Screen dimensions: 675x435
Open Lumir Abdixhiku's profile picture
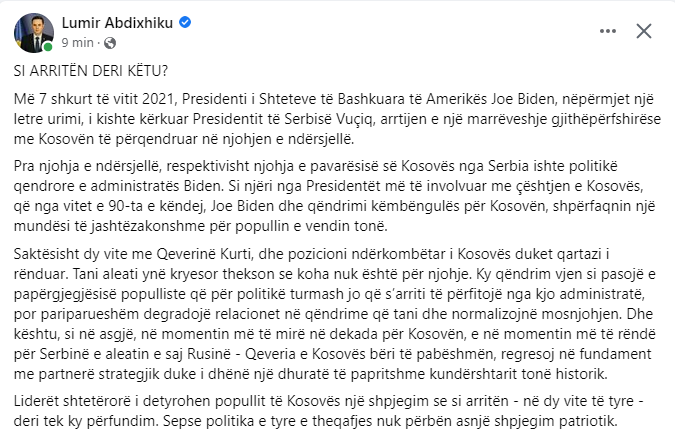[x=34, y=33]
